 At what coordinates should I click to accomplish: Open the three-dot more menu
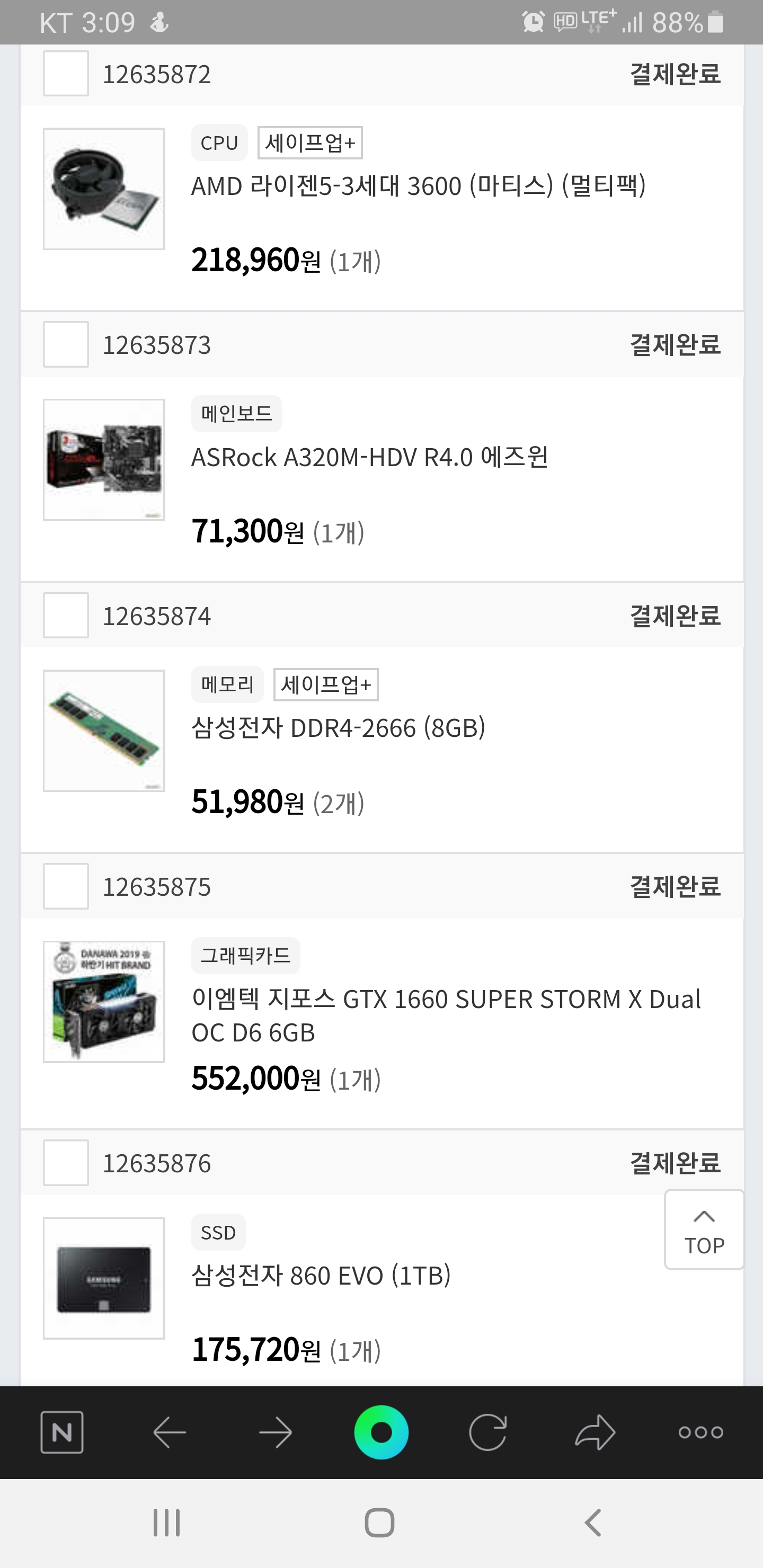(701, 1432)
